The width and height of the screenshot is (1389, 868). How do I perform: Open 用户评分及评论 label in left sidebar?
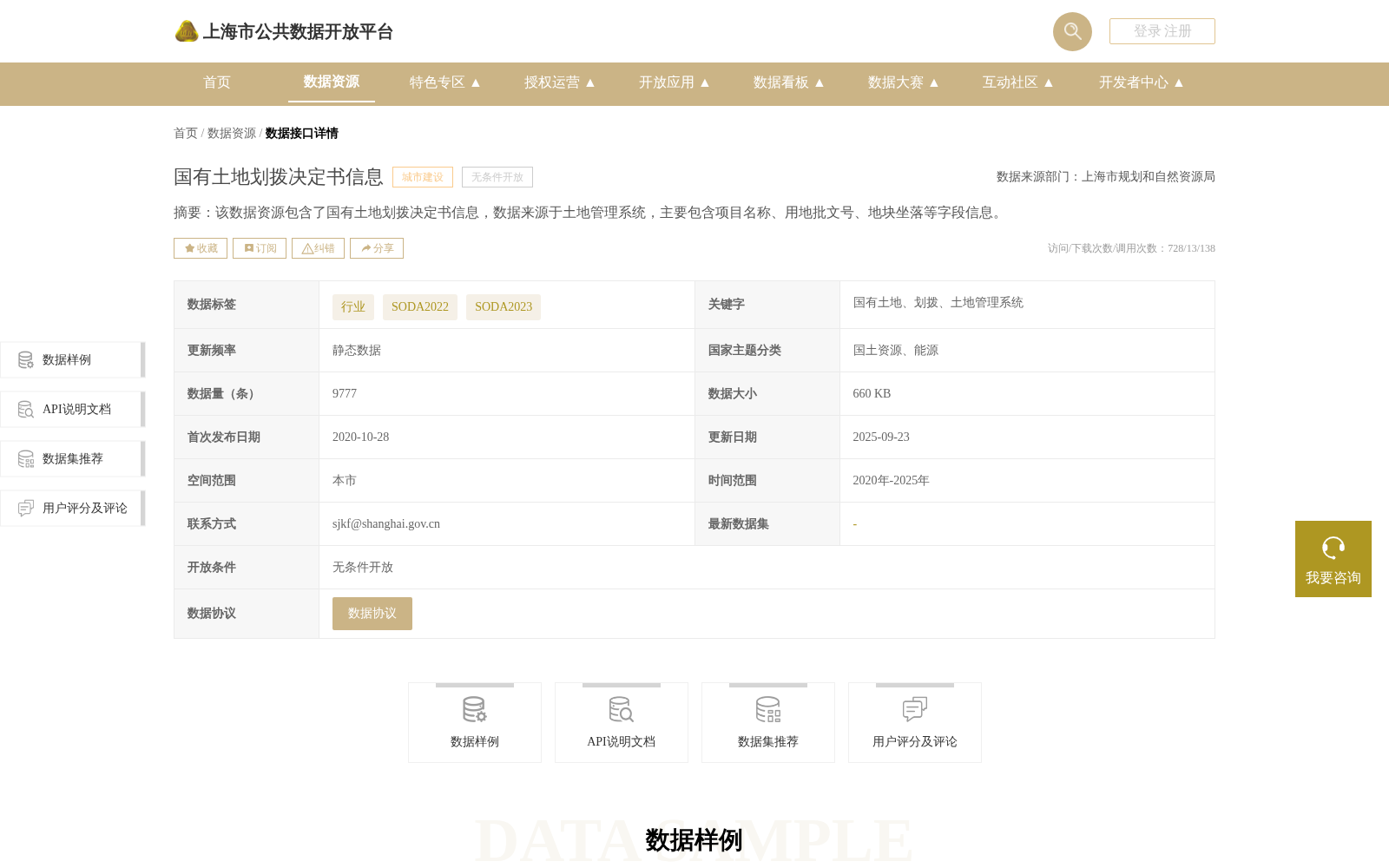[x=85, y=509]
